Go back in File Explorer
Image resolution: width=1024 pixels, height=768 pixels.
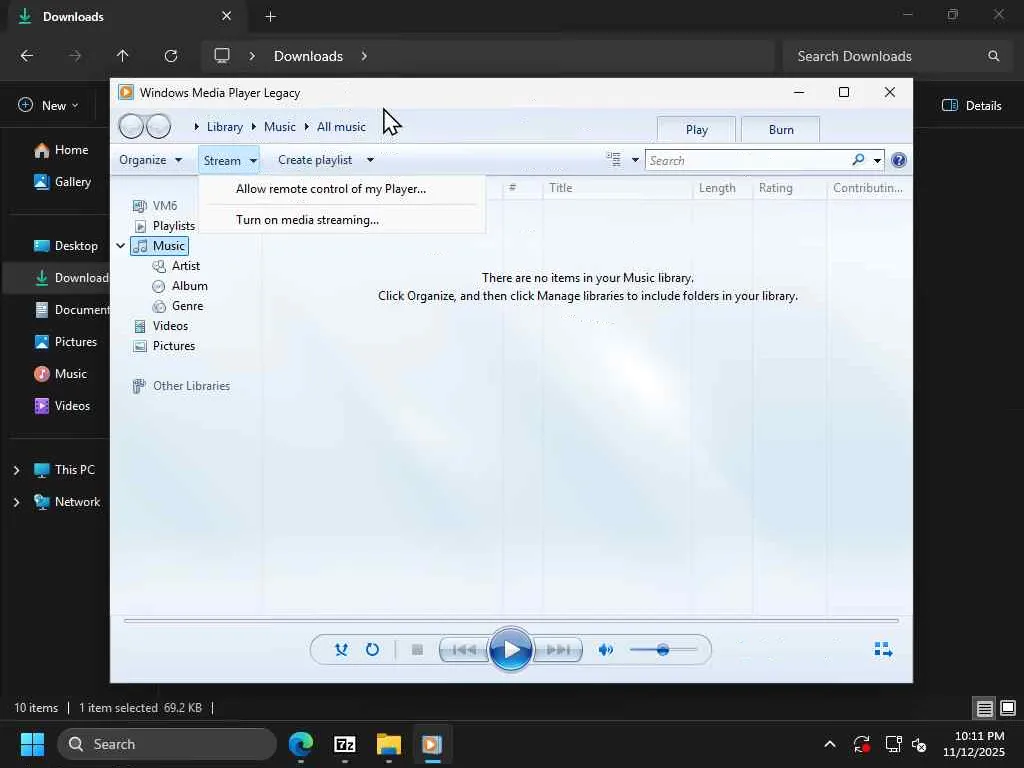coord(27,56)
